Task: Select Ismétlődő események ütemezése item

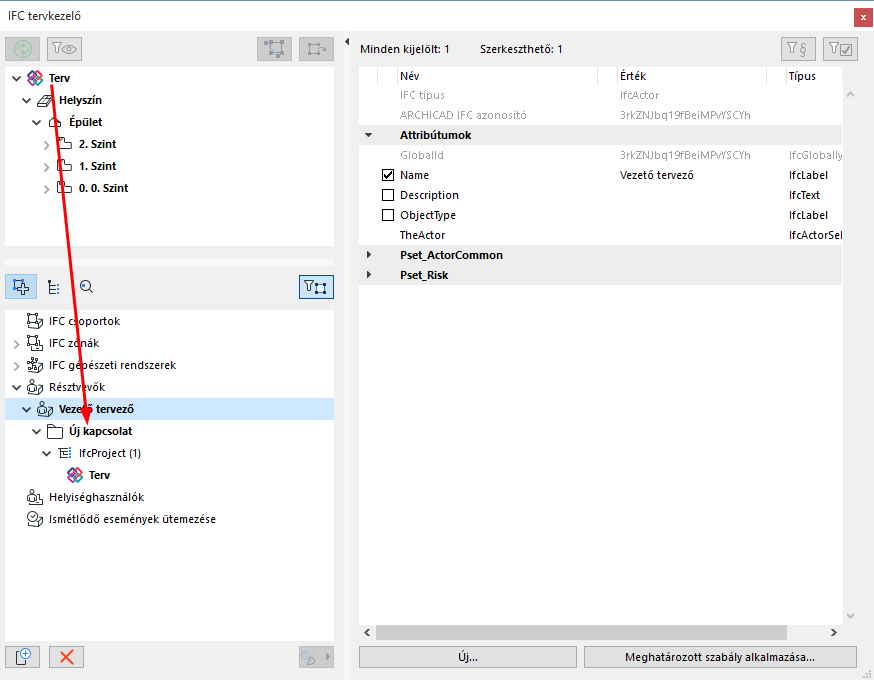Action: pos(132,519)
